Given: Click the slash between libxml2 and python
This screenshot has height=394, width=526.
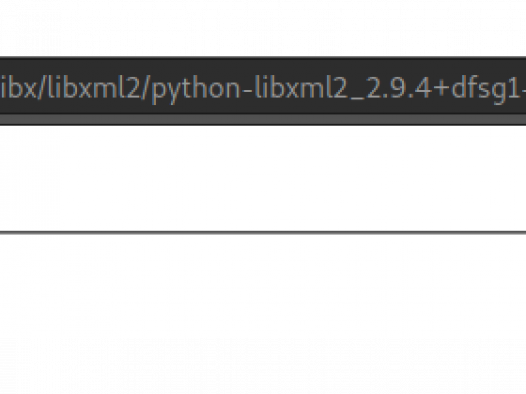Looking at the screenshot, I should tap(145, 89).
